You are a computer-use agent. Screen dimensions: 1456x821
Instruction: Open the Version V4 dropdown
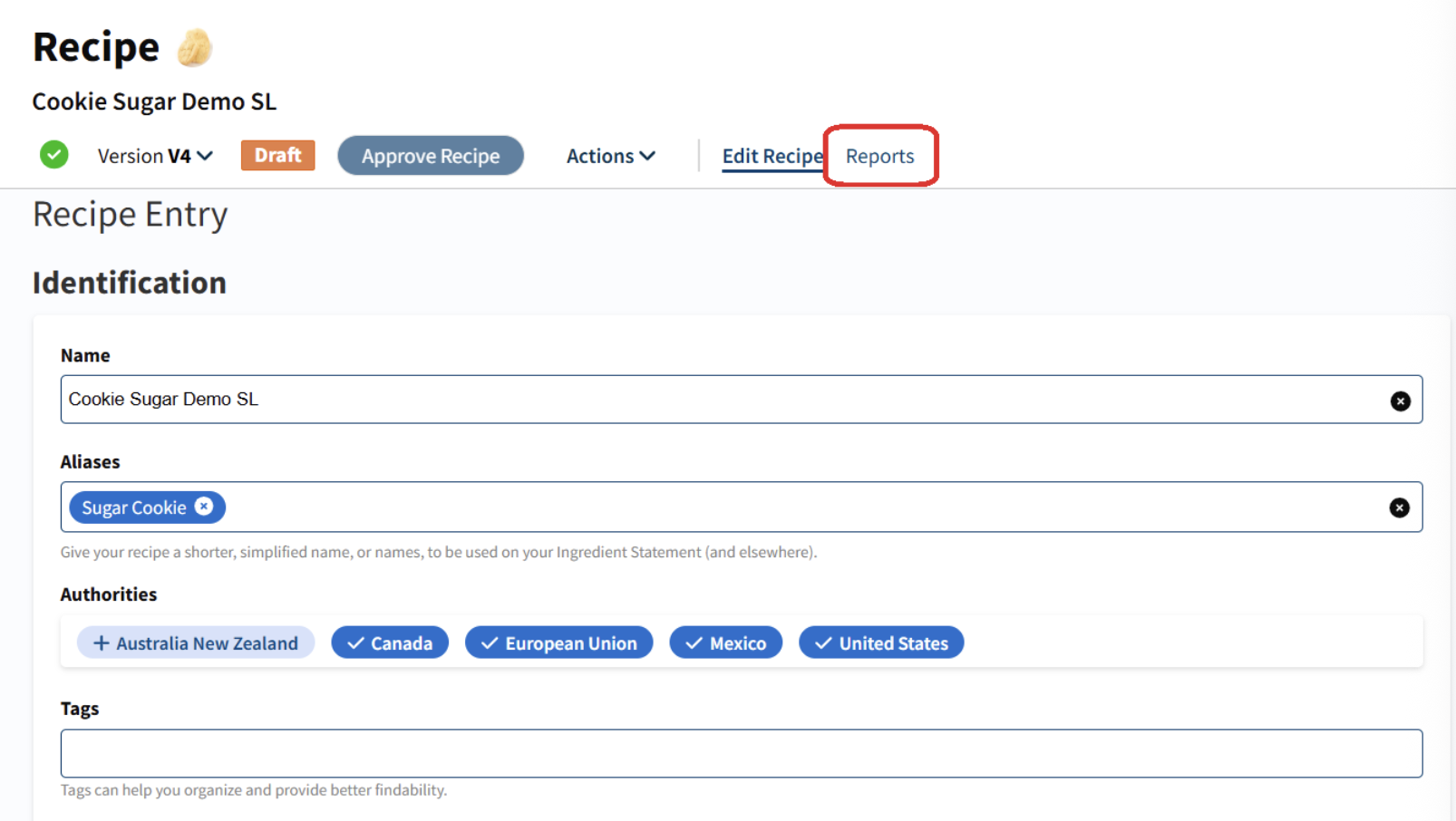[155, 156]
